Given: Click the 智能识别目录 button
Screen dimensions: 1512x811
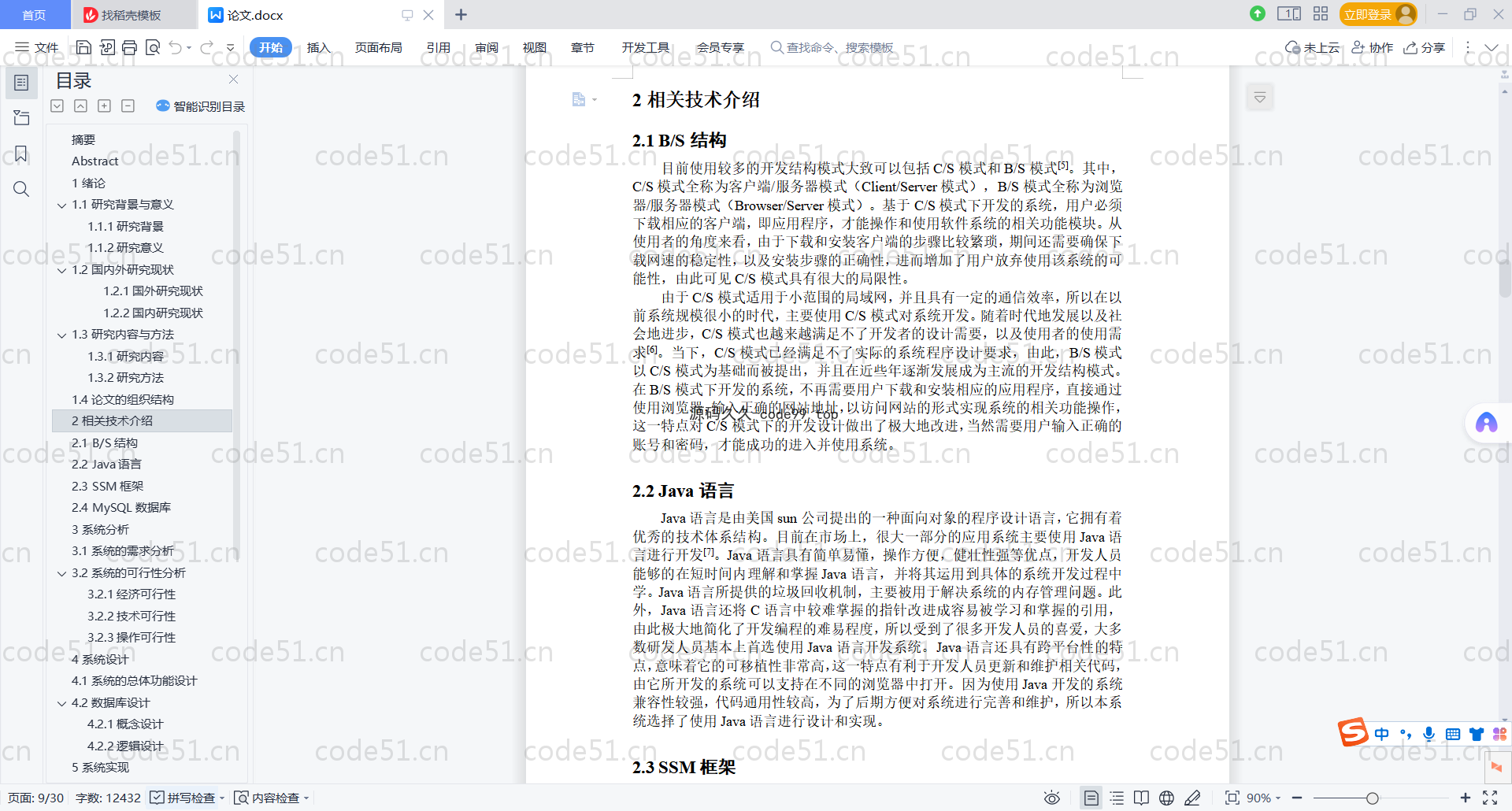Looking at the screenshot, I should (x=201, y=106).
